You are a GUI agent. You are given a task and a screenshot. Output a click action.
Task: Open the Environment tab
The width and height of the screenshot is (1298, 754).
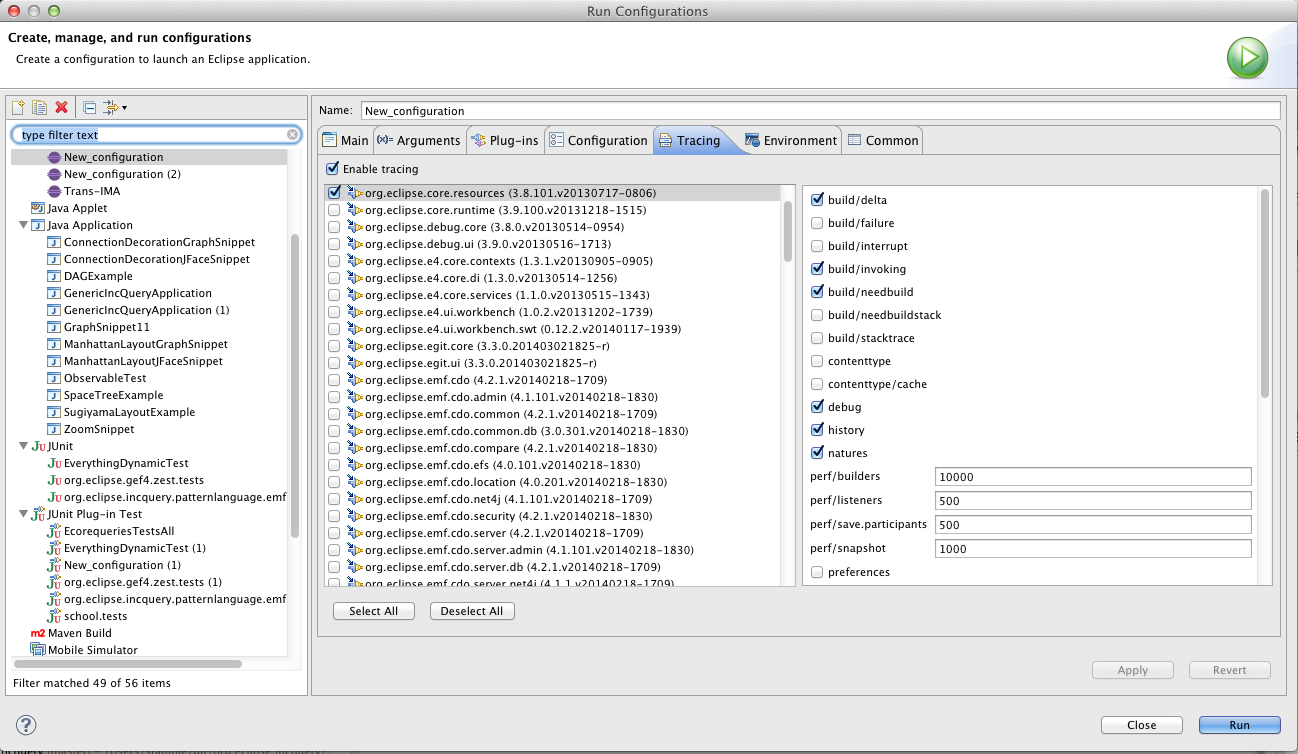[790, 140]
